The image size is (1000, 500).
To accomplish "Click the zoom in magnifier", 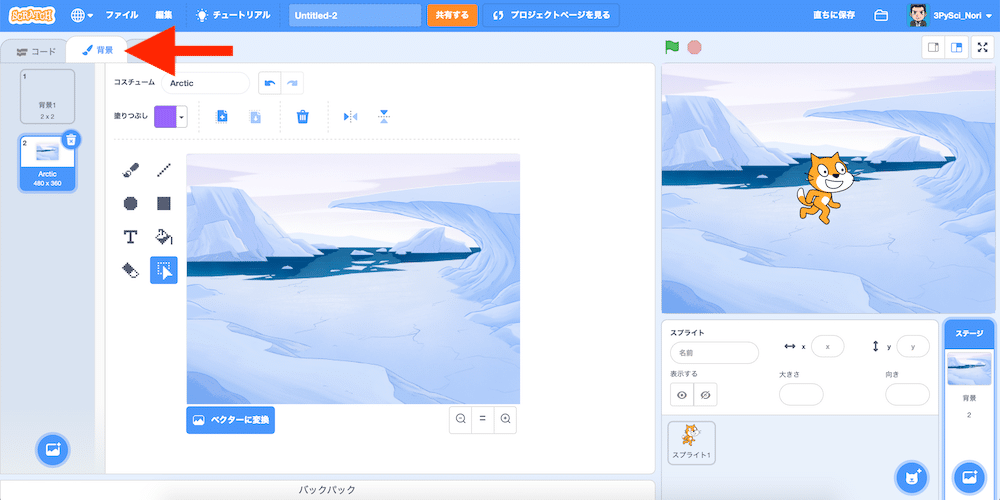I will [x=505, y=419].
